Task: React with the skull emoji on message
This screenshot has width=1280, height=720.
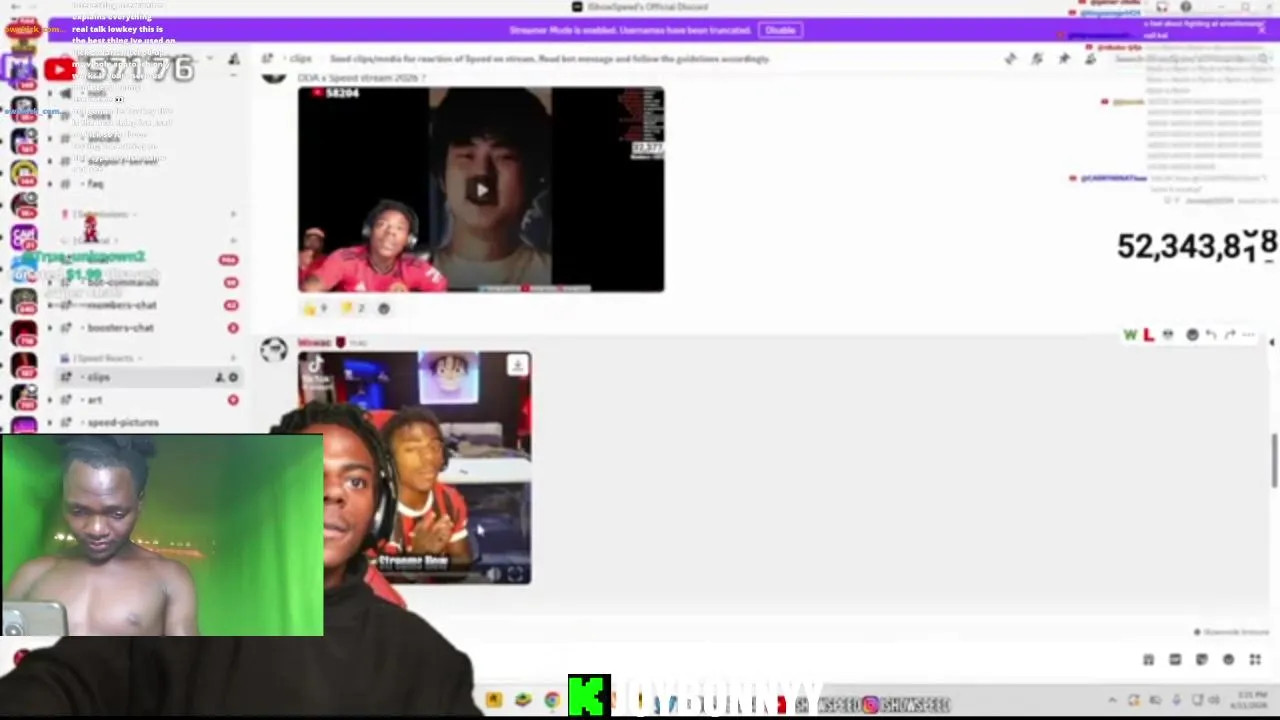Action: (x=1167, y=335)
